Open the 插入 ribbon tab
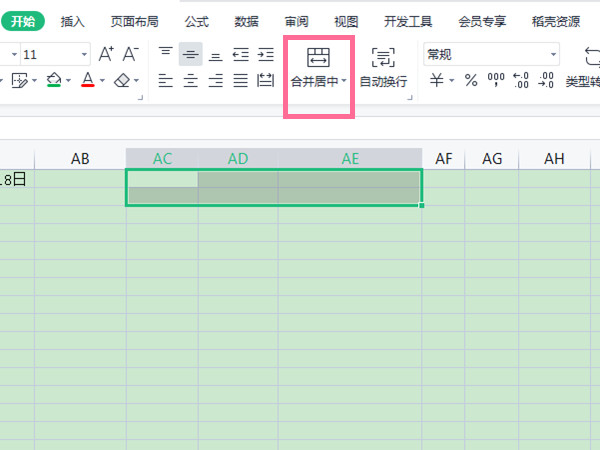Image resolution: width=600 pixels, height=450 pixels. tap(73, 21)
